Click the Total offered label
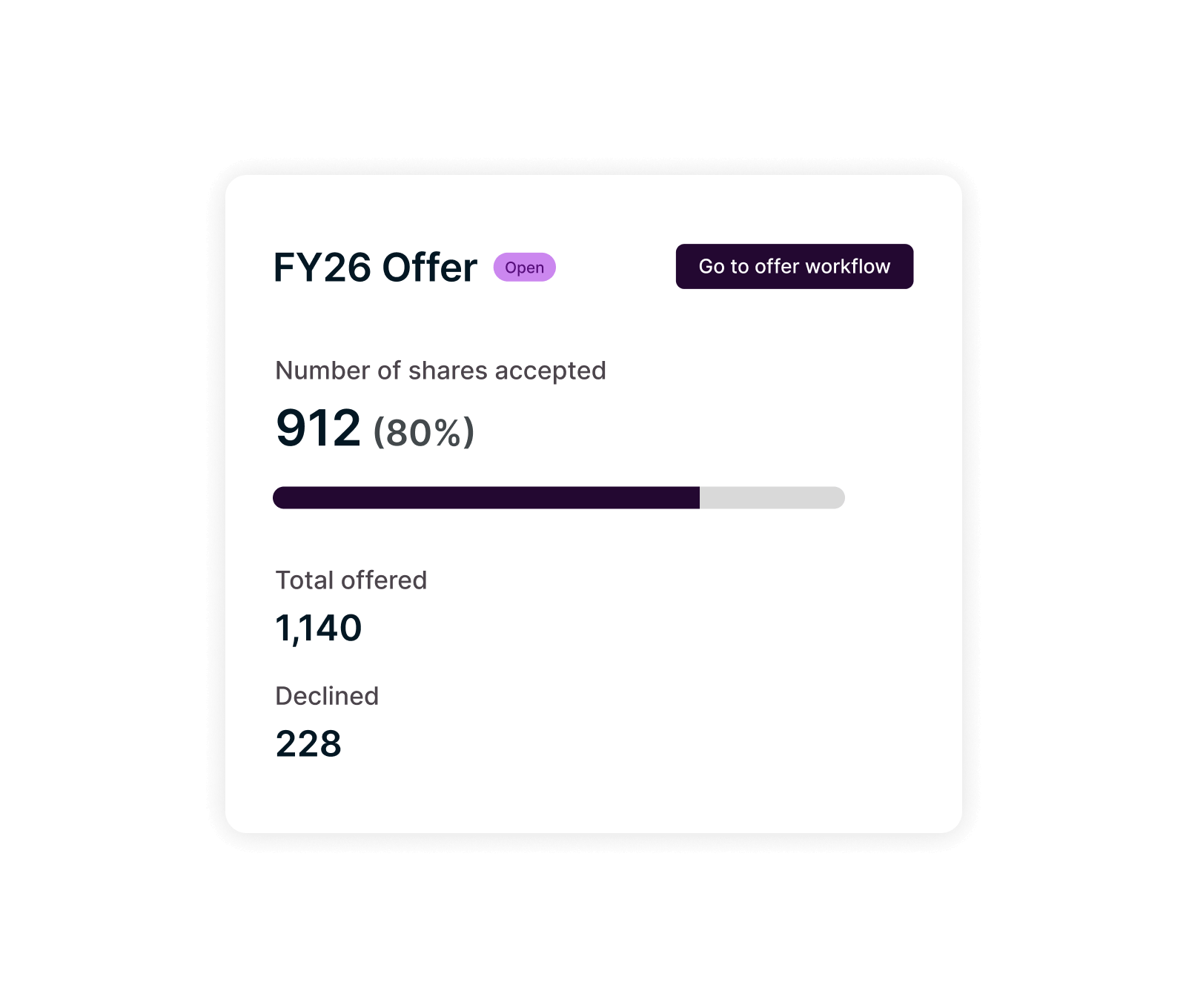1186x1008 pixels. pyautogui.click(x=351, y=580)
